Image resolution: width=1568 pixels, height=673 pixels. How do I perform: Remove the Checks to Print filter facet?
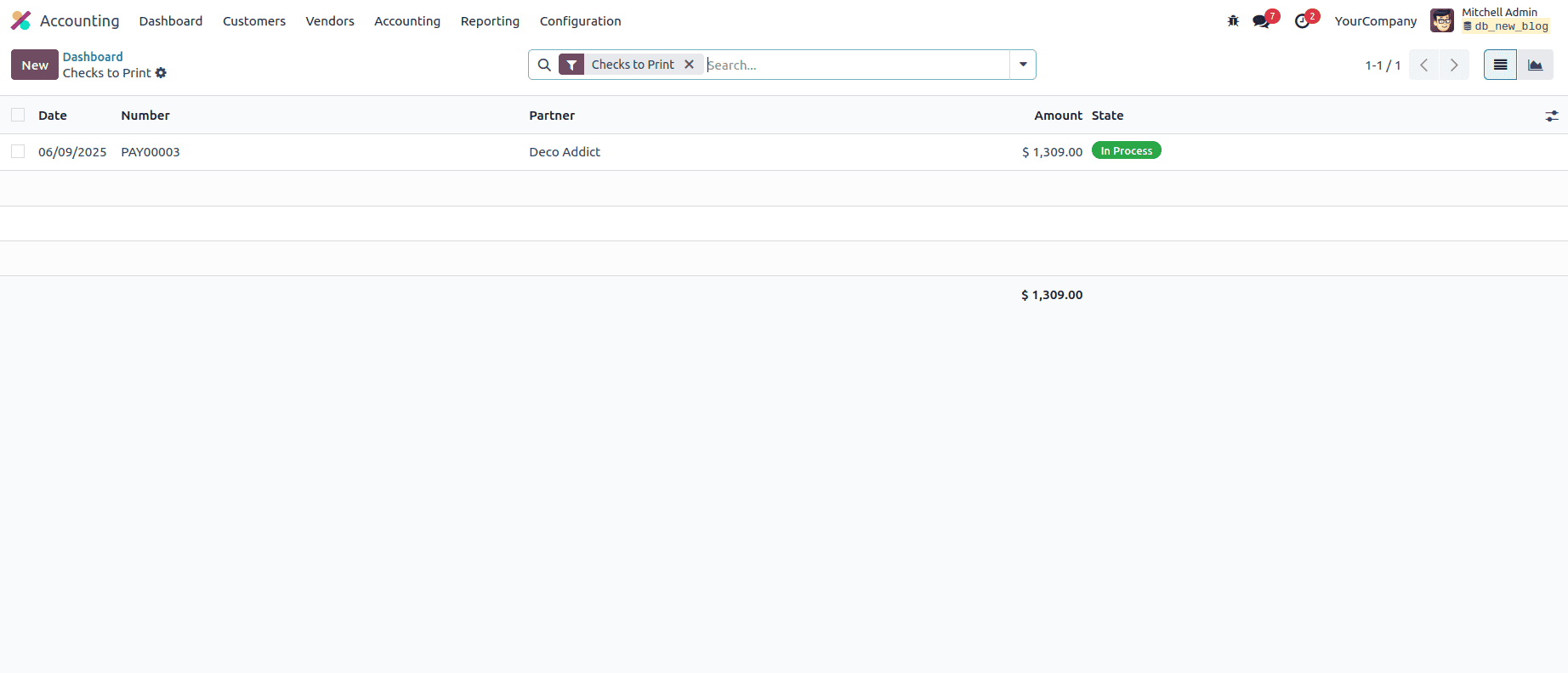(x=689, y=65)
